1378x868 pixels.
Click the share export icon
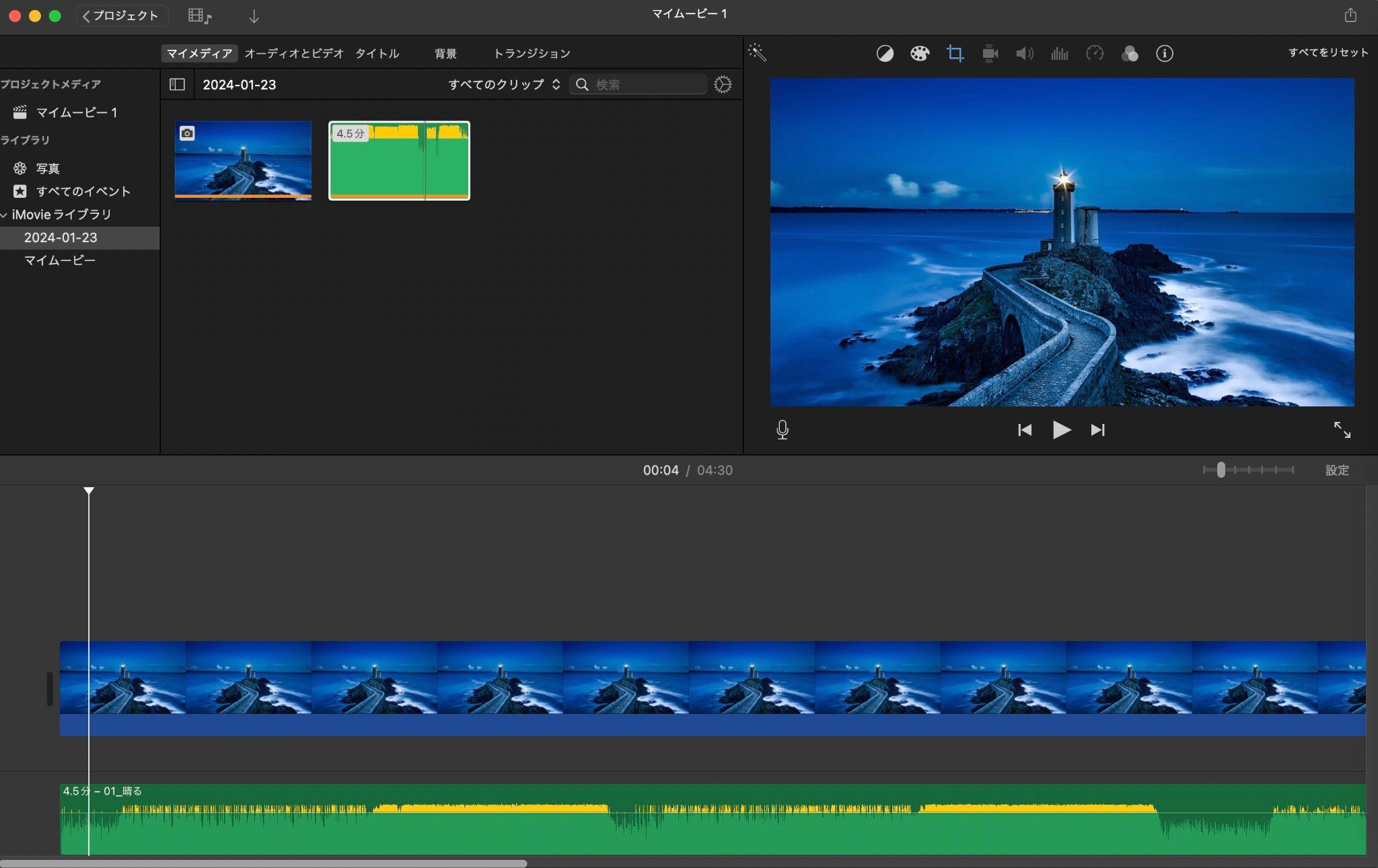(x=1350, y=15)
